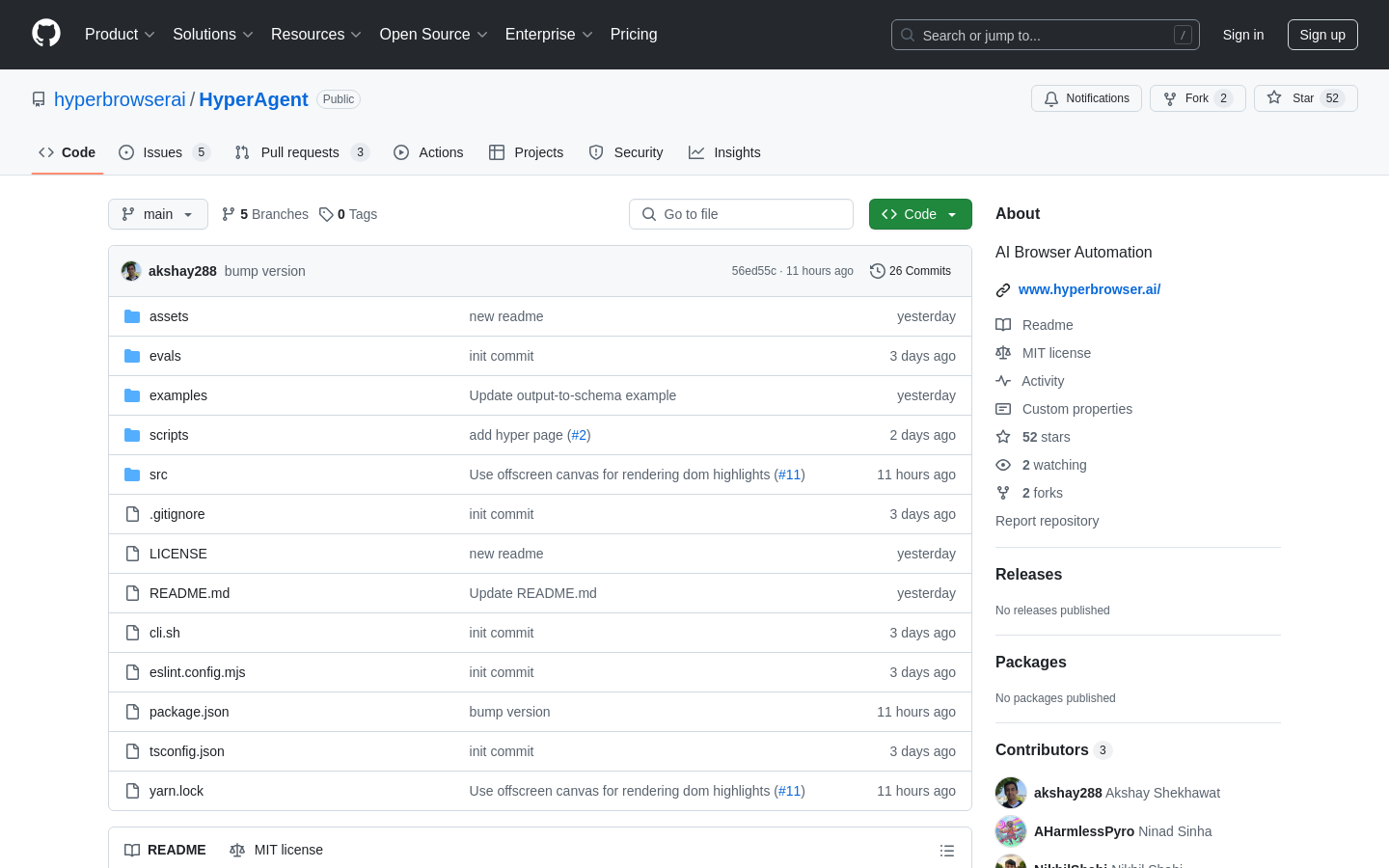Open 26 Commits history
The width and height of the screenshot is (1389, 868).
coord(911,271)
